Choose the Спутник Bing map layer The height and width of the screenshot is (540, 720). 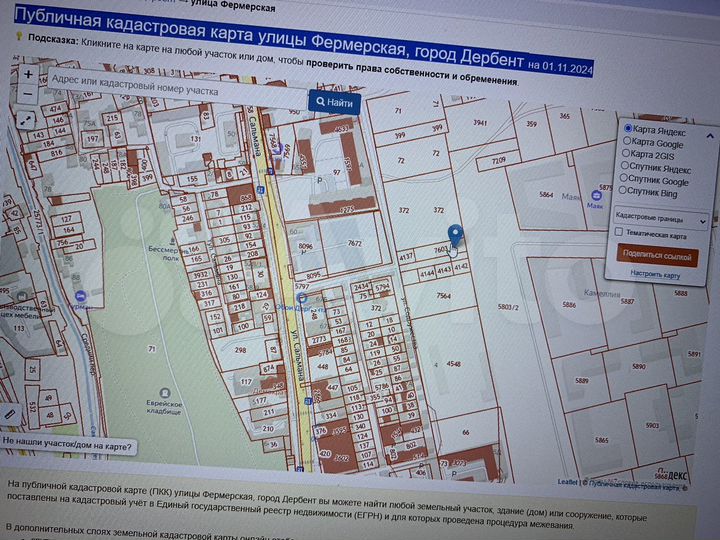click(625, 192)
